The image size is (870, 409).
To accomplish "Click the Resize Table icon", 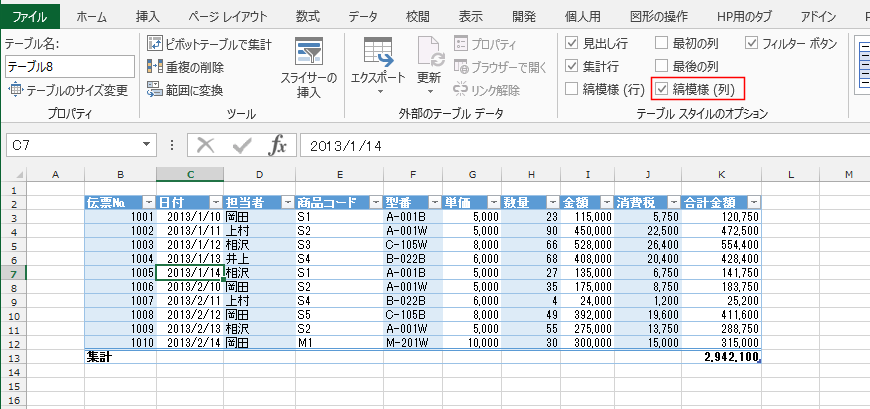I will click(x=15, y=90).
